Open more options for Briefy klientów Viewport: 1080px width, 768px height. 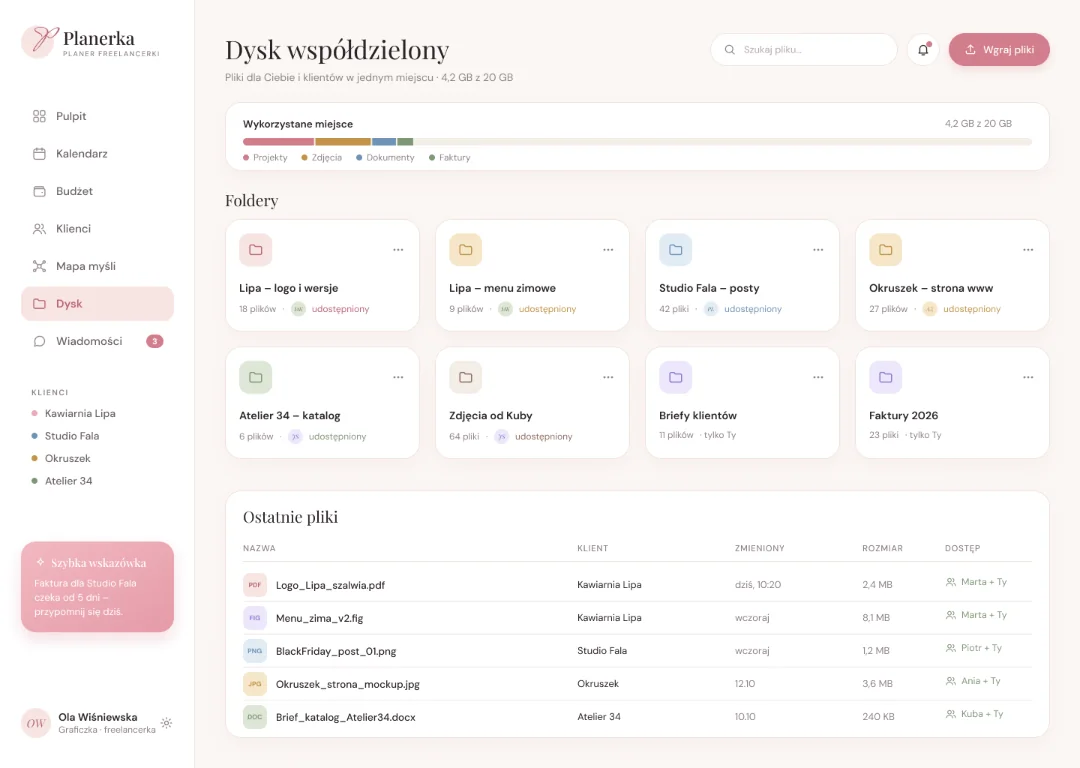pos(818,377)
